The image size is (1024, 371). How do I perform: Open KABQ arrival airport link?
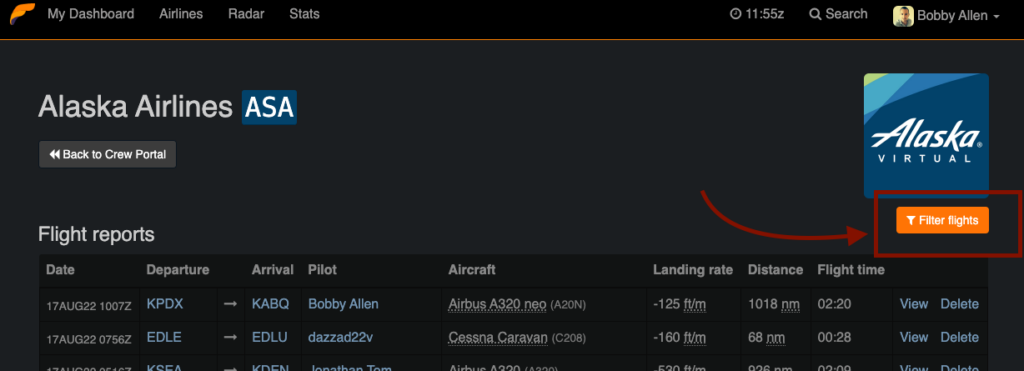click(270, 304)
